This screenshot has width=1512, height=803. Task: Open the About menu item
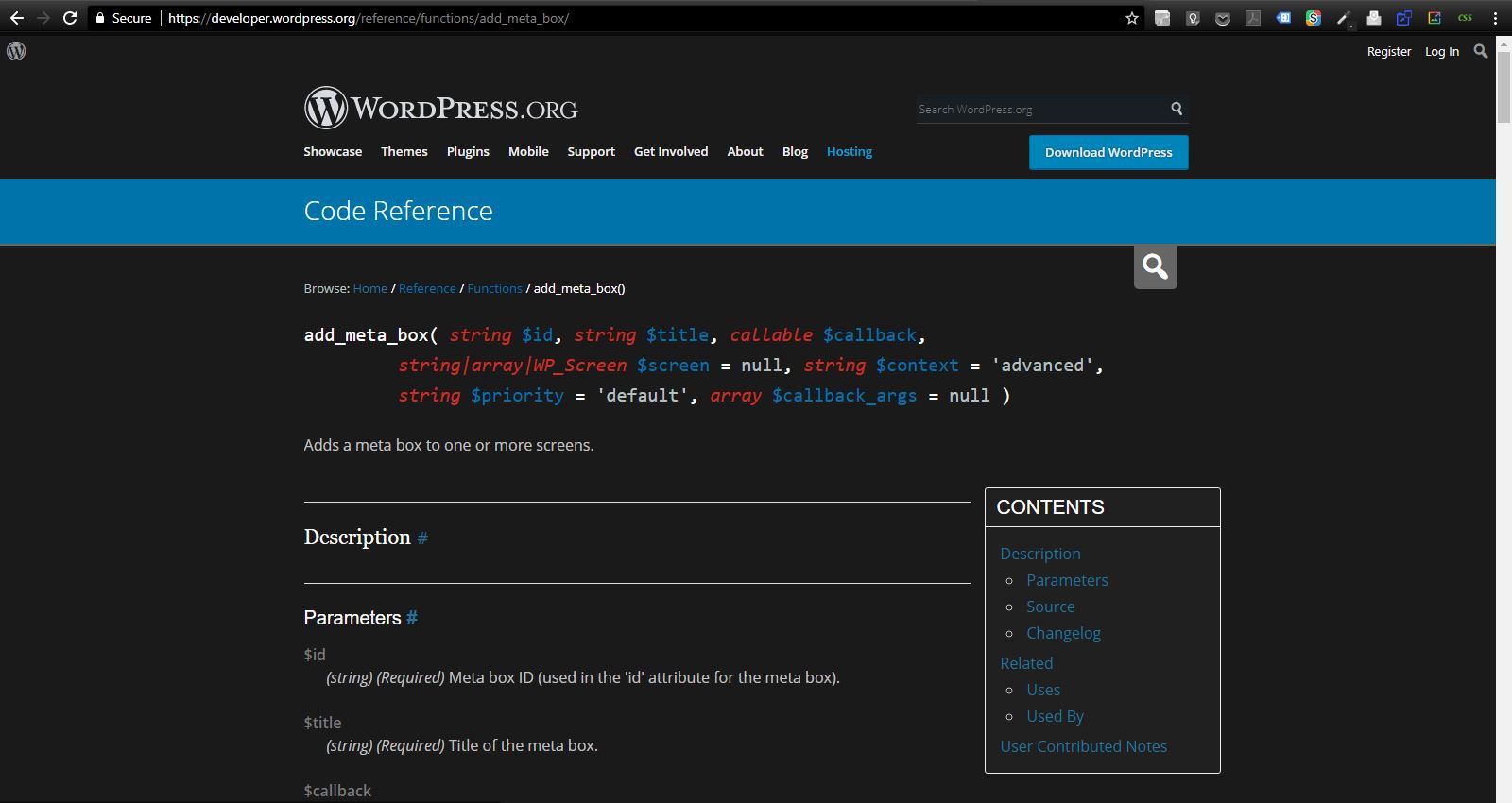(x=745, y=151)
